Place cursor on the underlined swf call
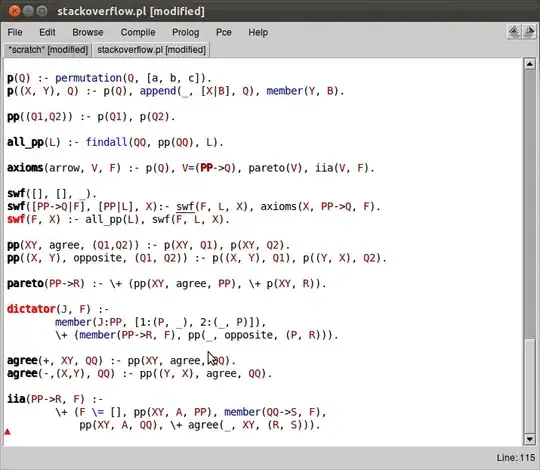 point(185,207)
